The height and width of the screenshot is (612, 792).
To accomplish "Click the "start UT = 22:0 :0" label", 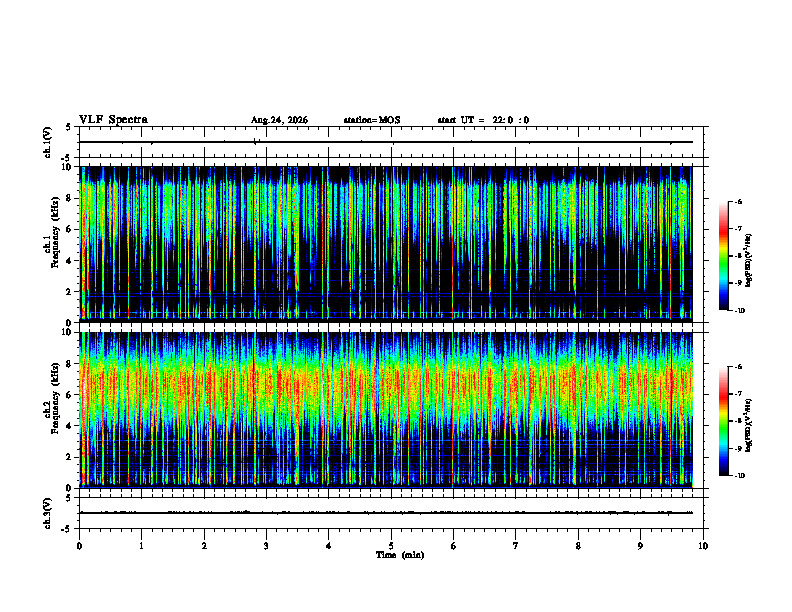I will pyautogui.click(x=483, y=120).
